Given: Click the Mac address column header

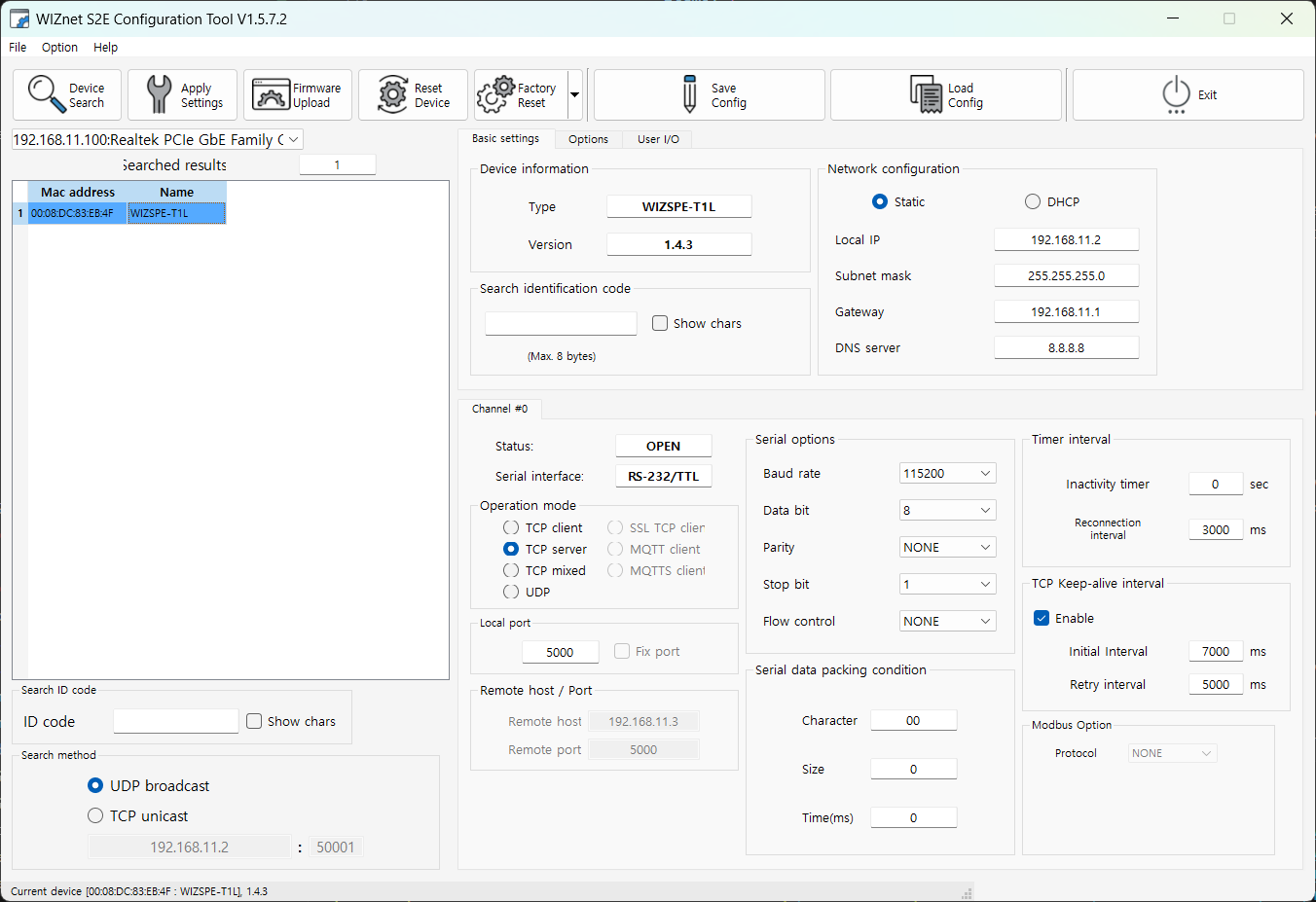Looking at the screenshot, I should [x=78, y=192].
